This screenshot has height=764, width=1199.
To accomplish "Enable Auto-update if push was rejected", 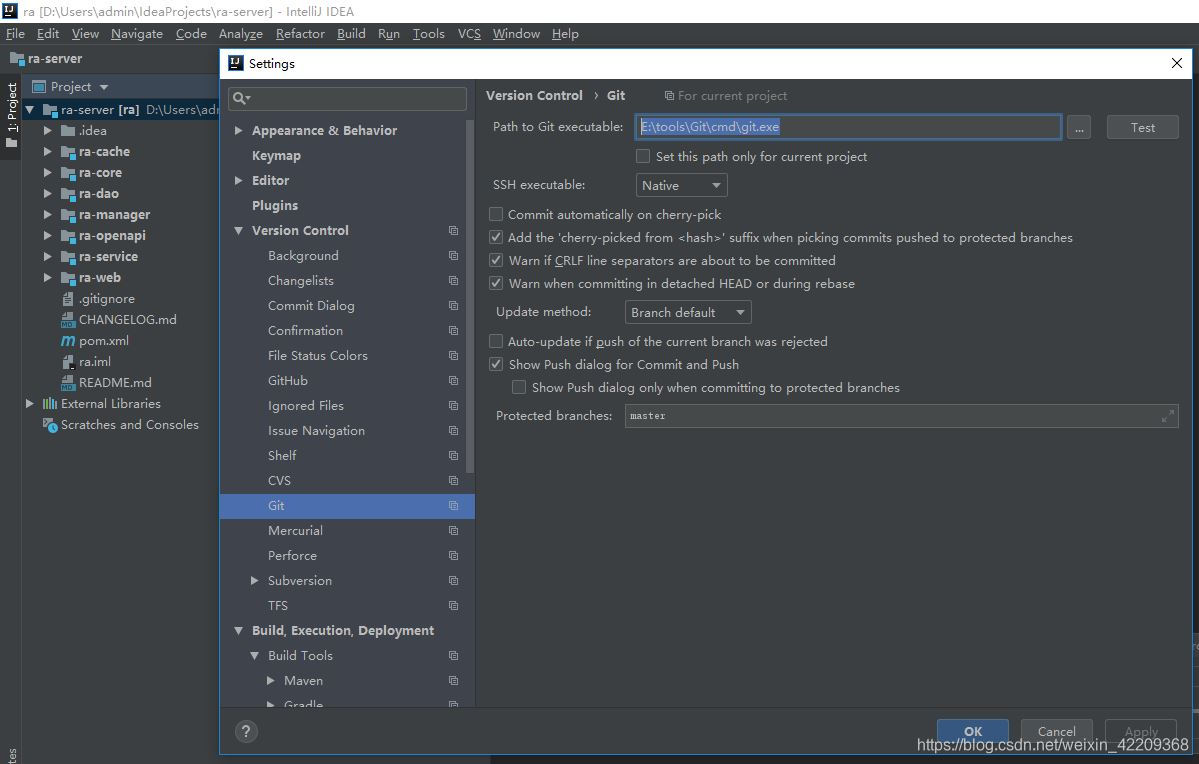I will pyautogui.click(x=496, y=341).
